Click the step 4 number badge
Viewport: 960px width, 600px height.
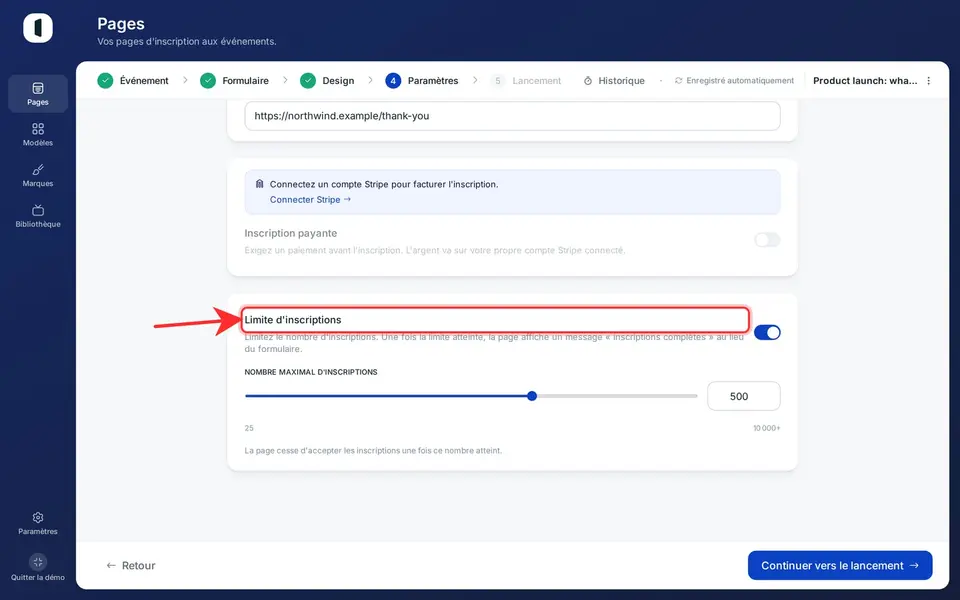pos(393,81)
